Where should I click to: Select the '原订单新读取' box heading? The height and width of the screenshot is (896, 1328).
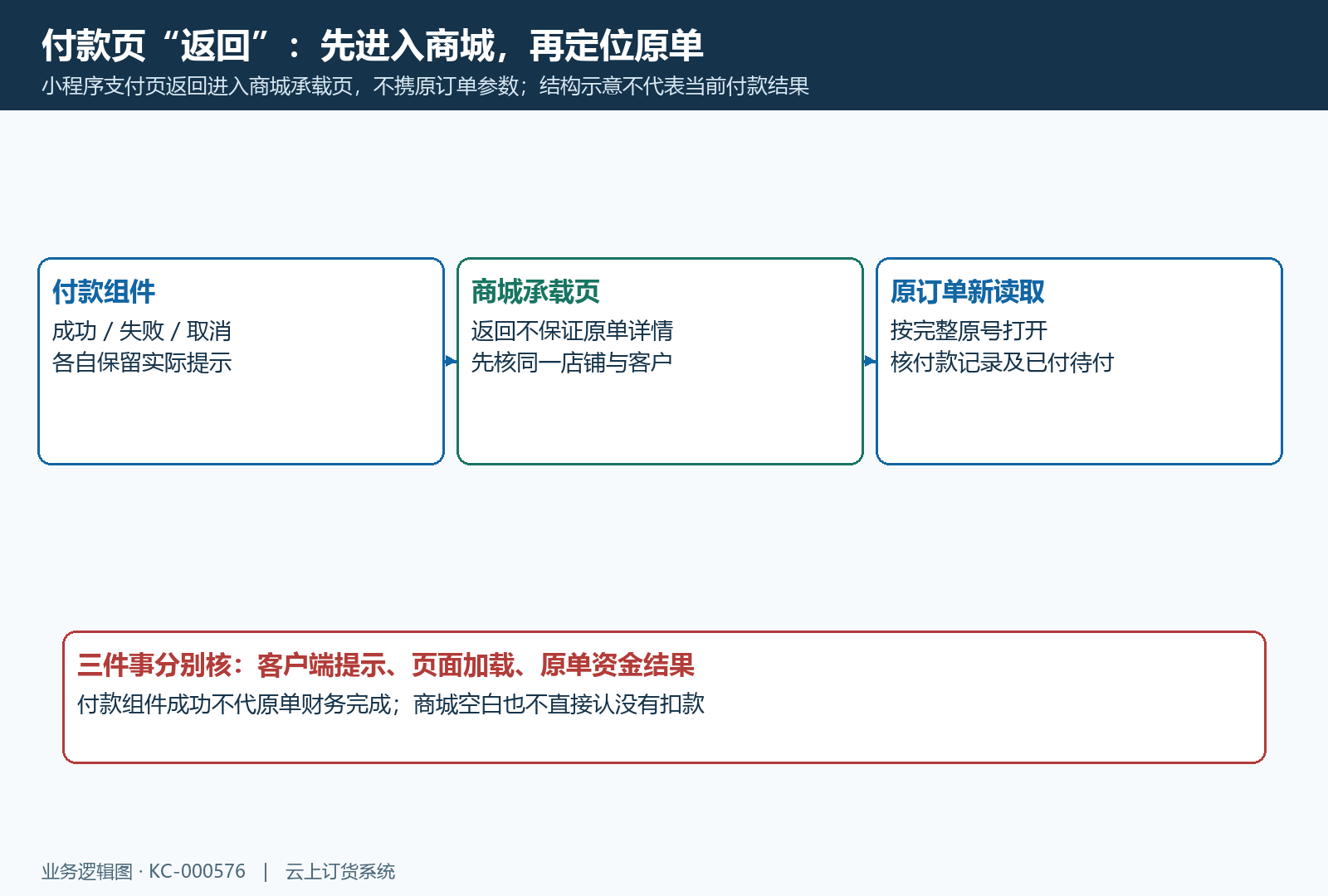[x=968, y=291]
